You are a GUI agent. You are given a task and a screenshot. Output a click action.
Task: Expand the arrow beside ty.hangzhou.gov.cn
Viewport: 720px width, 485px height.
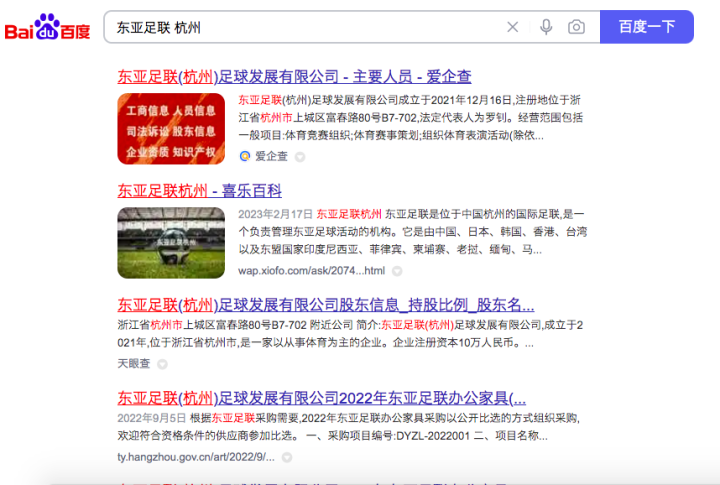(286, 457)
